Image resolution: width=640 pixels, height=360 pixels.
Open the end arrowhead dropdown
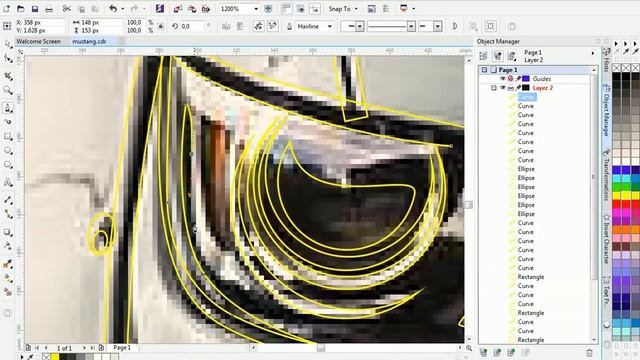pyautogui.click(x=438, y=27)
